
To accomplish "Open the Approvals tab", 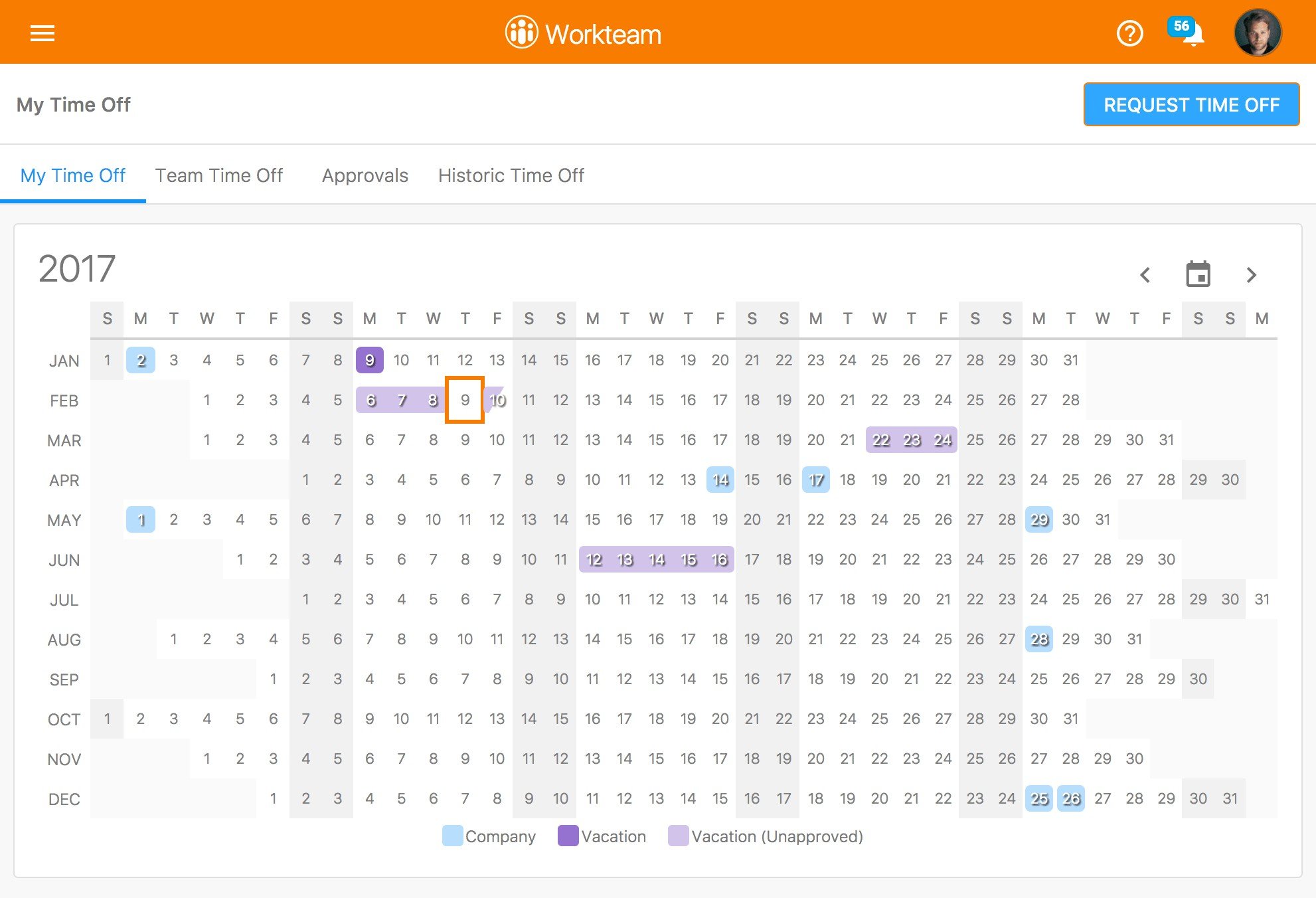I will coord(365,175).
